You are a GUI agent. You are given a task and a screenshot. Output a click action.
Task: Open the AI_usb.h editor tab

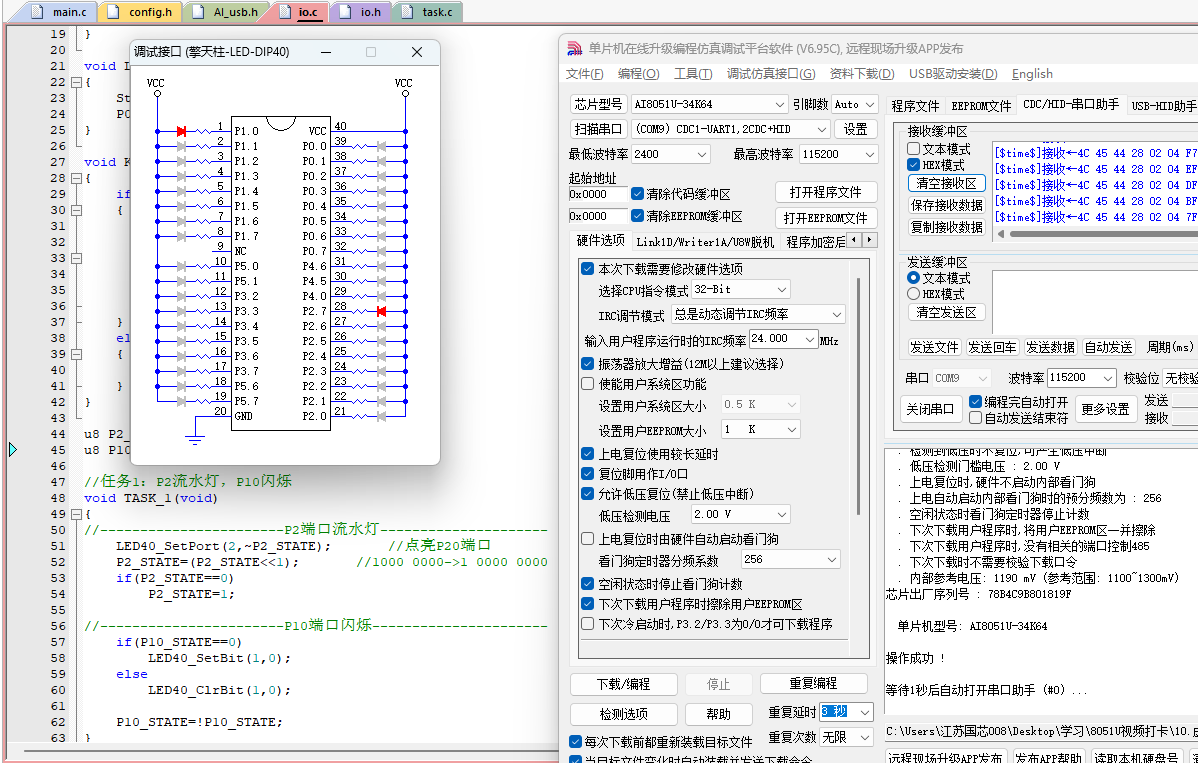click(227, 11)
